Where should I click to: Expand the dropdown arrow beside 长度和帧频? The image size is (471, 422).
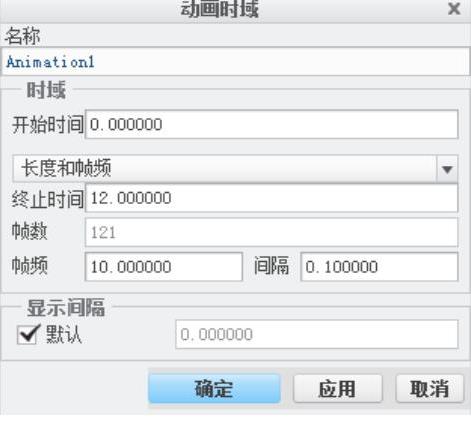click(x=447, y=169)
